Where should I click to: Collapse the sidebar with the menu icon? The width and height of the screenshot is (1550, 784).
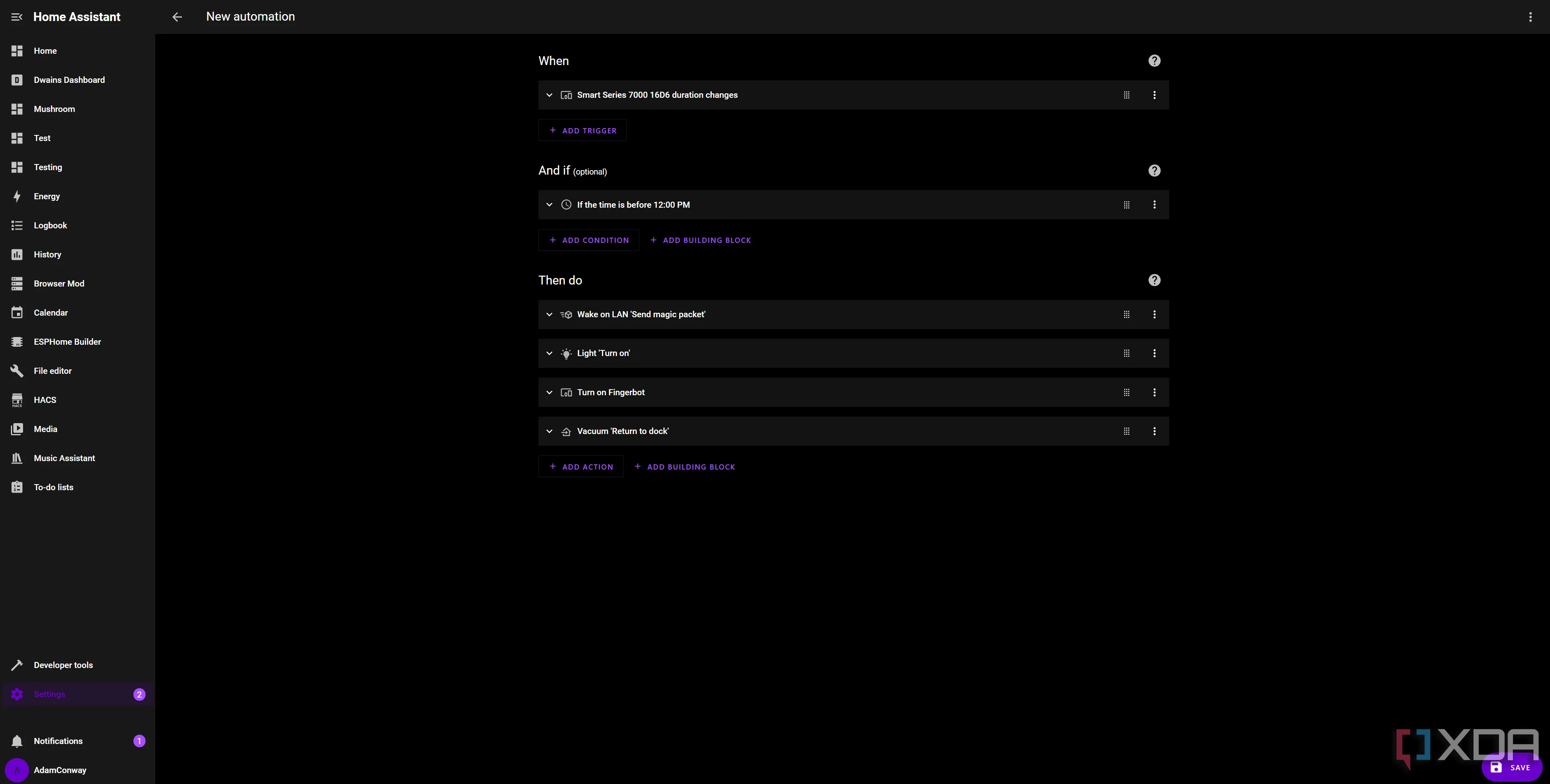pos(17,17)
